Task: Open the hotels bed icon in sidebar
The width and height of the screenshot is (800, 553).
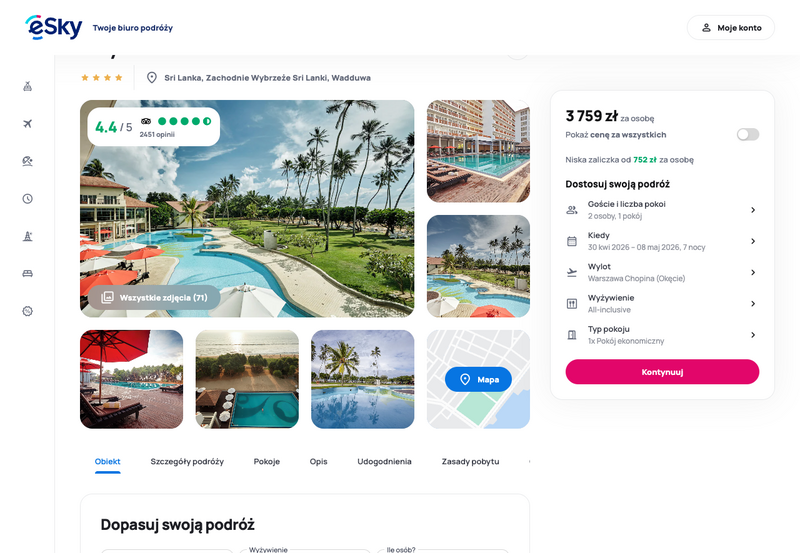Action: (28, 273)
